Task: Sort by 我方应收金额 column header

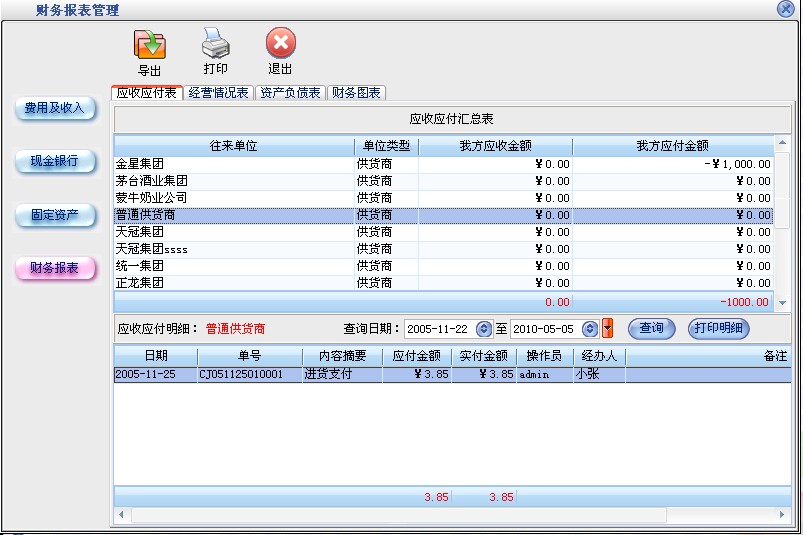Action: click(494, 146)
